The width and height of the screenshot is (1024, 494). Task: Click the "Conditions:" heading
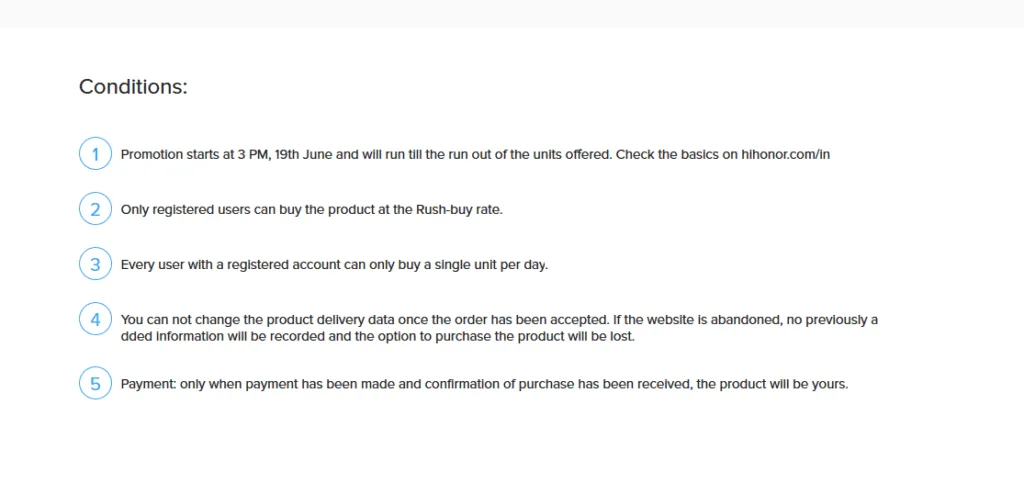(x=133, y=87)
